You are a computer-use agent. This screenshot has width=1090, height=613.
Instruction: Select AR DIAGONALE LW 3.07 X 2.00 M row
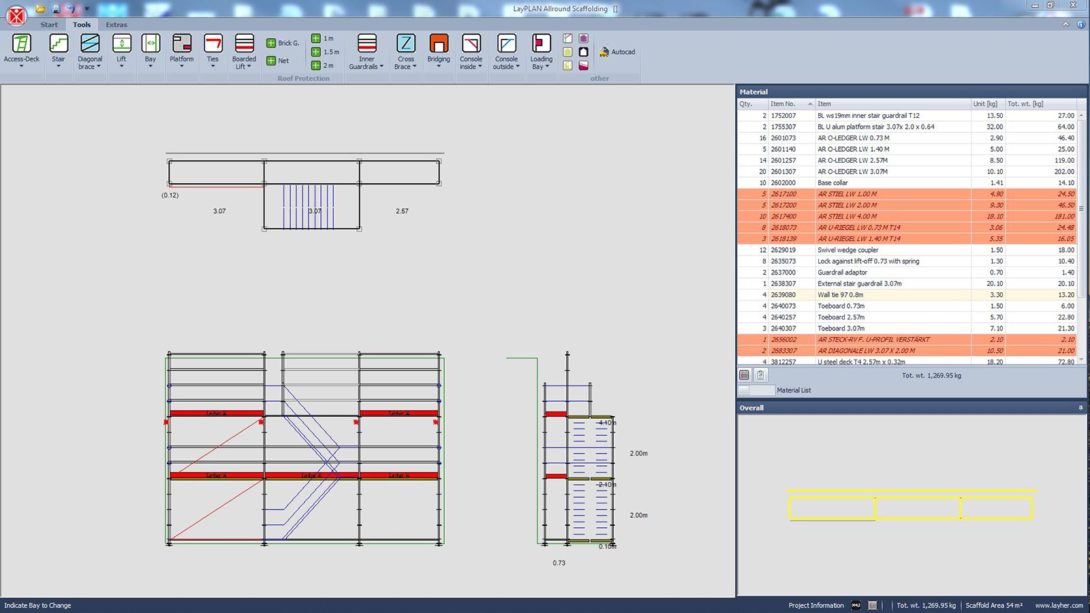907,351
